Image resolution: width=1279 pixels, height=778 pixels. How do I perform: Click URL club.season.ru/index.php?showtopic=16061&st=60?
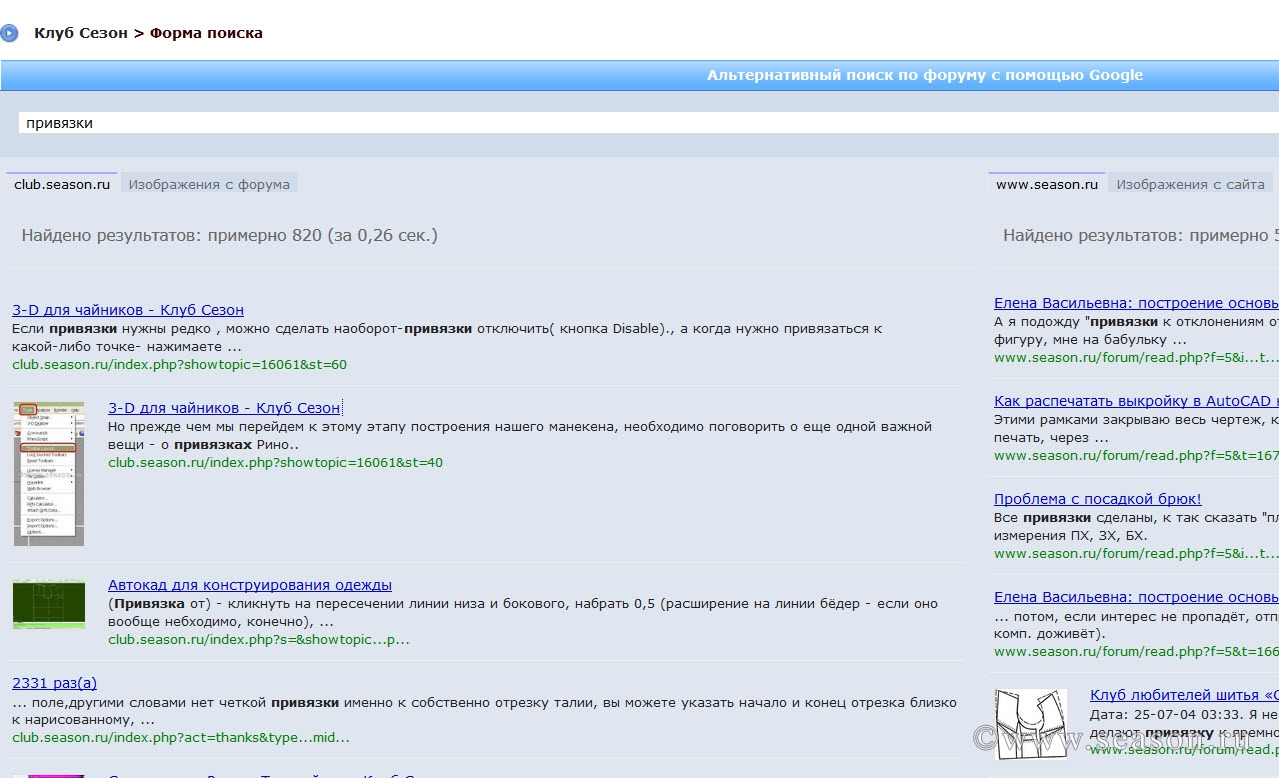(180, 365)
